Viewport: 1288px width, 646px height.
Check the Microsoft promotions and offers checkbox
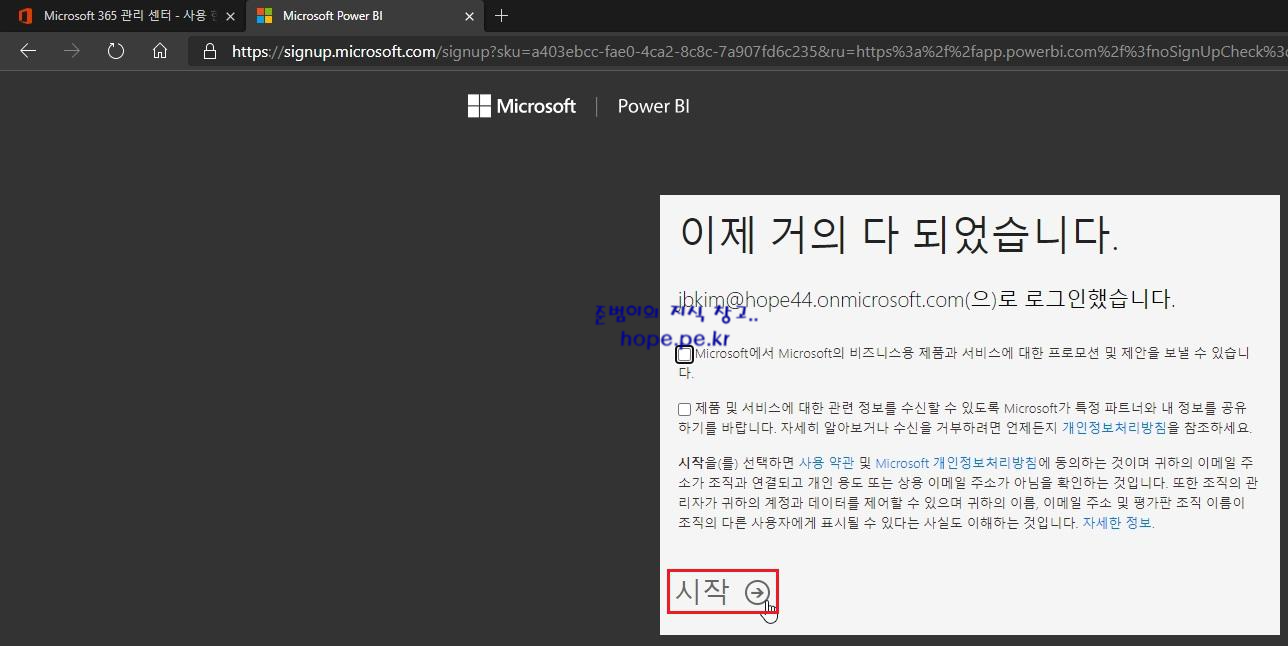click(684, 354)
